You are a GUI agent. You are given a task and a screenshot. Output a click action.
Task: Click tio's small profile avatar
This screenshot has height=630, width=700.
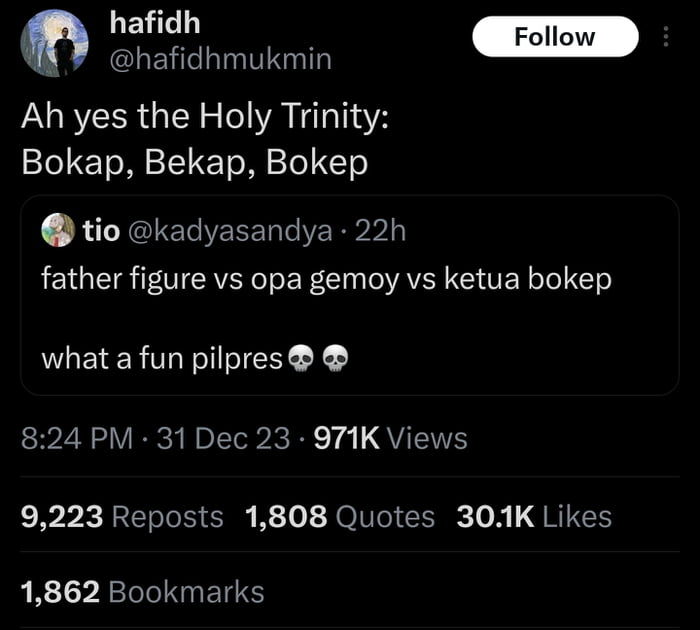(59, 231)
